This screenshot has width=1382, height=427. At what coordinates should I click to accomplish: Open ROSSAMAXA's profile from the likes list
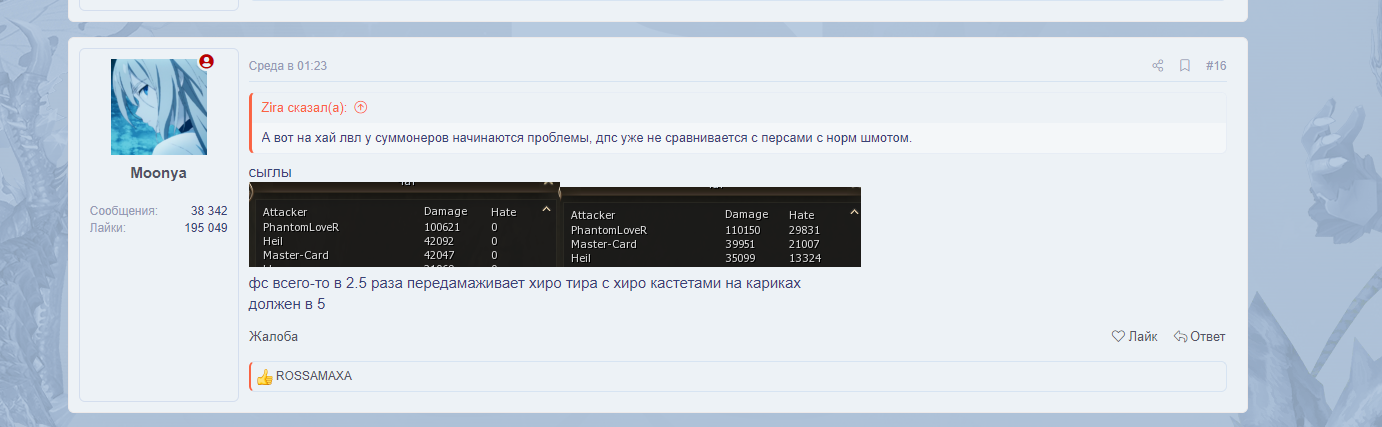(313, 376)
